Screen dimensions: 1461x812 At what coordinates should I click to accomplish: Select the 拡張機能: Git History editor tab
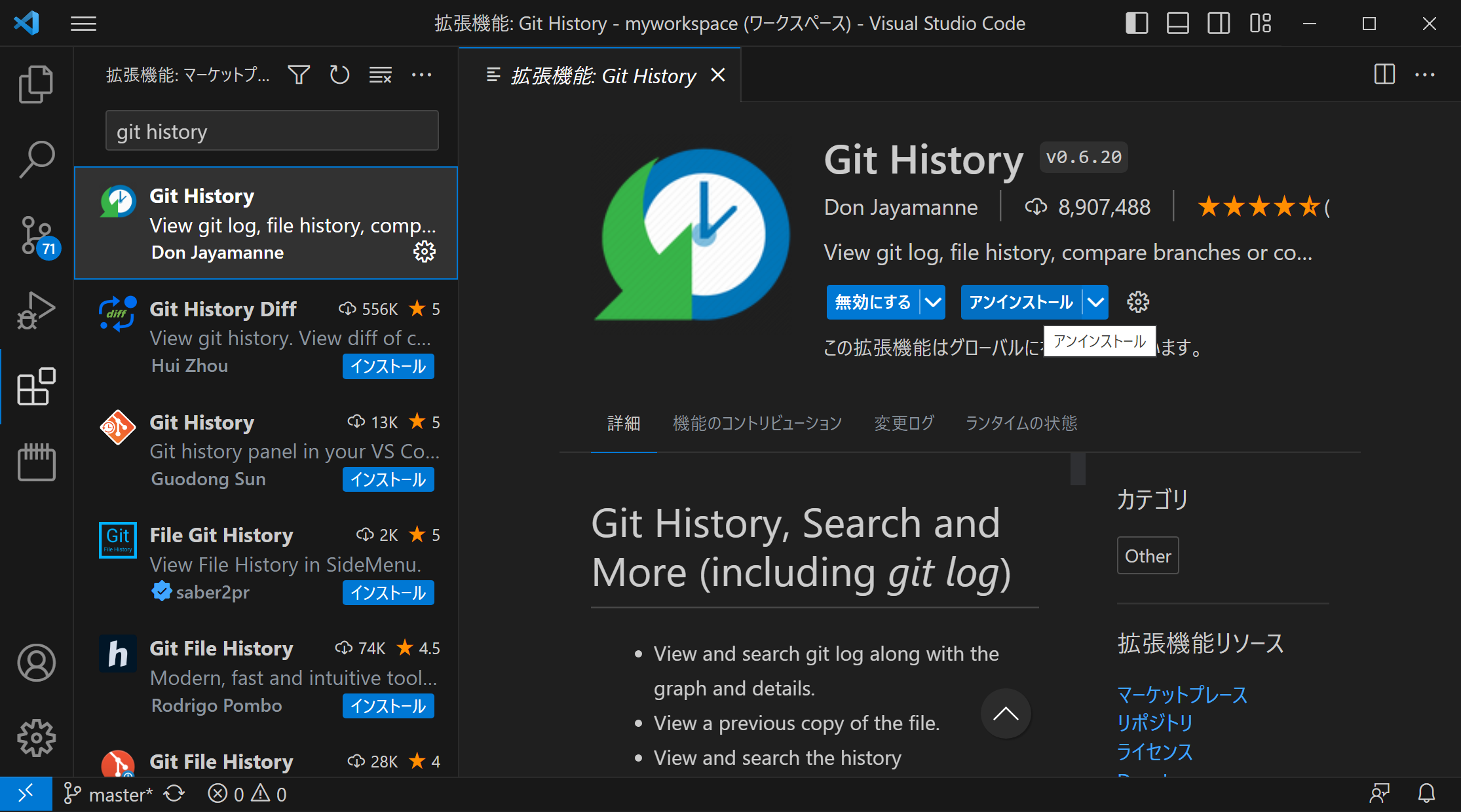[x=599, y=75]
